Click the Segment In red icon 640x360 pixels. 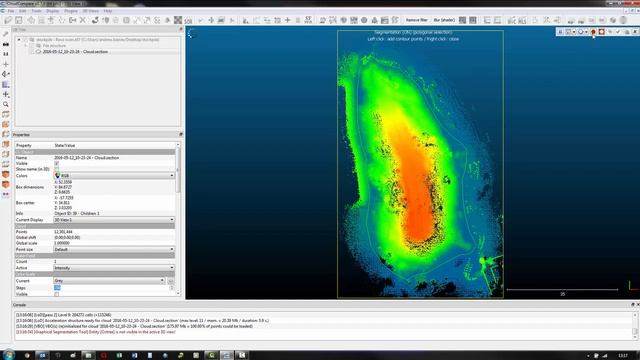tap(593, 32)
